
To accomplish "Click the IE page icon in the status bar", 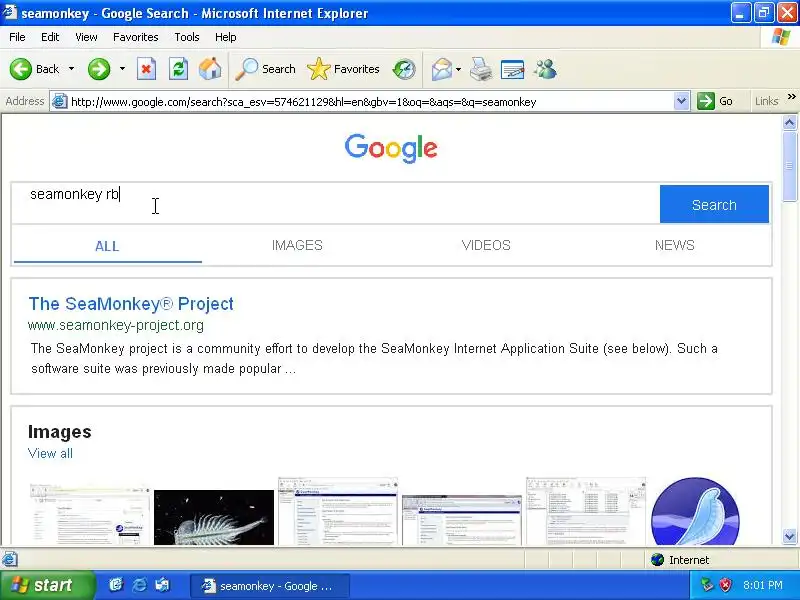I will tap(10, 559).
